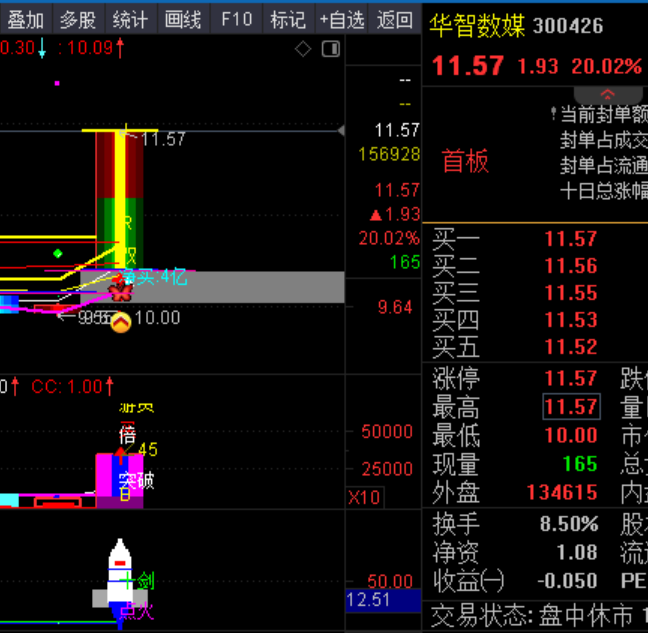Click stock code 300426
The width and height of the screenshot is (648, 633).
click(x=568, y=26)
